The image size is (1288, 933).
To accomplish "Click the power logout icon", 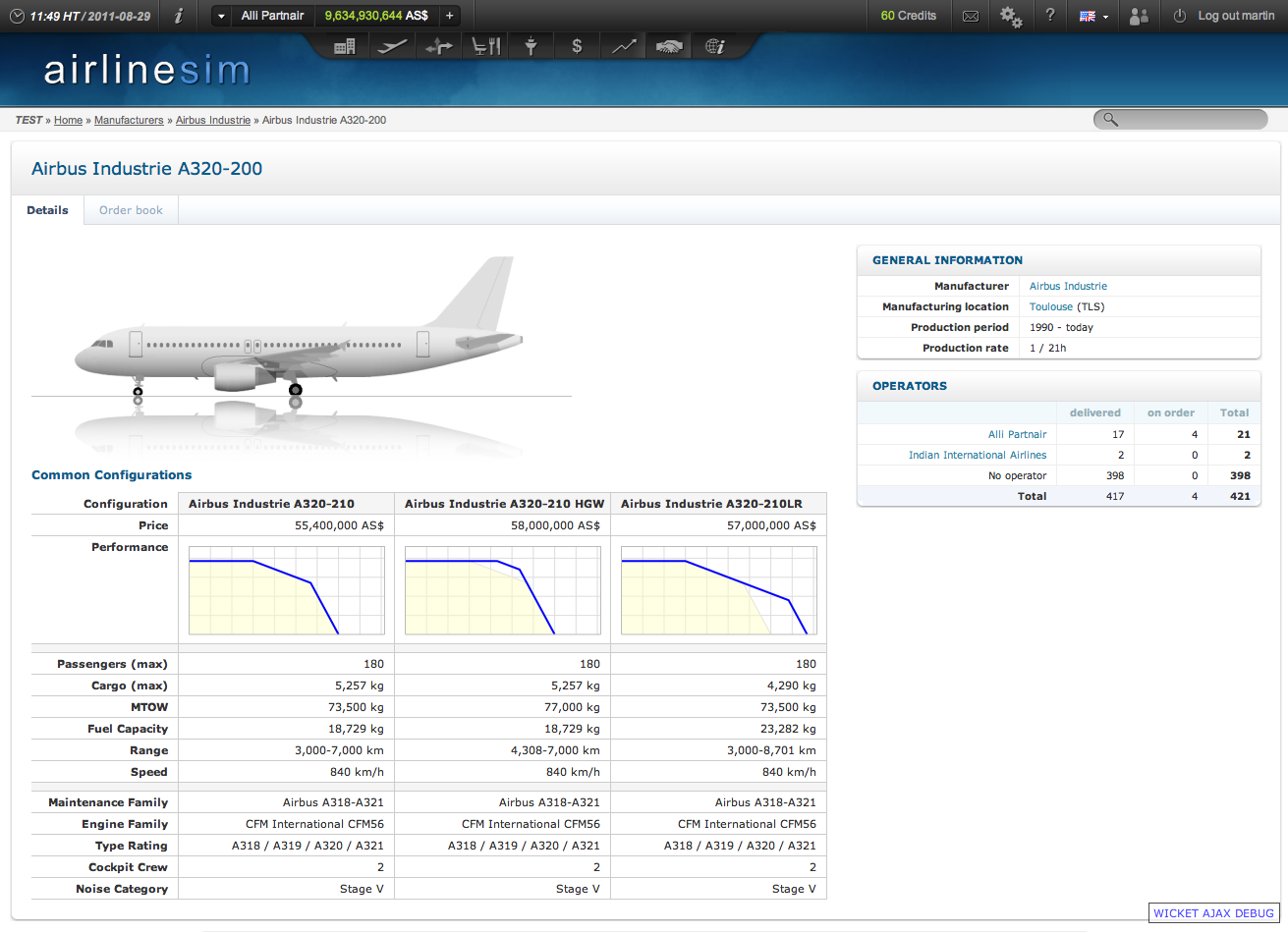I will click(1180, 16).
